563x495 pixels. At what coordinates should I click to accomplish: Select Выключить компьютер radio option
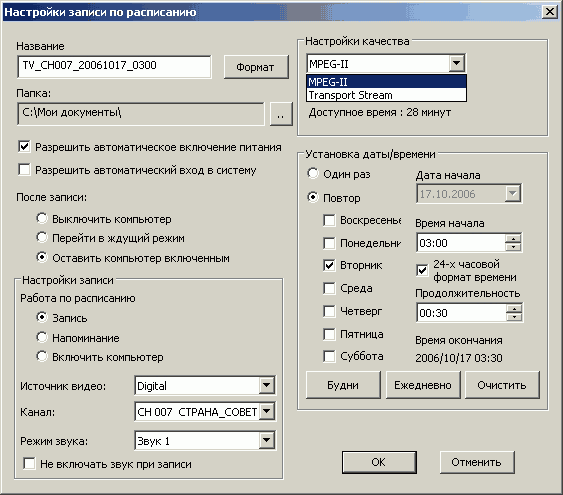(42, 218)
